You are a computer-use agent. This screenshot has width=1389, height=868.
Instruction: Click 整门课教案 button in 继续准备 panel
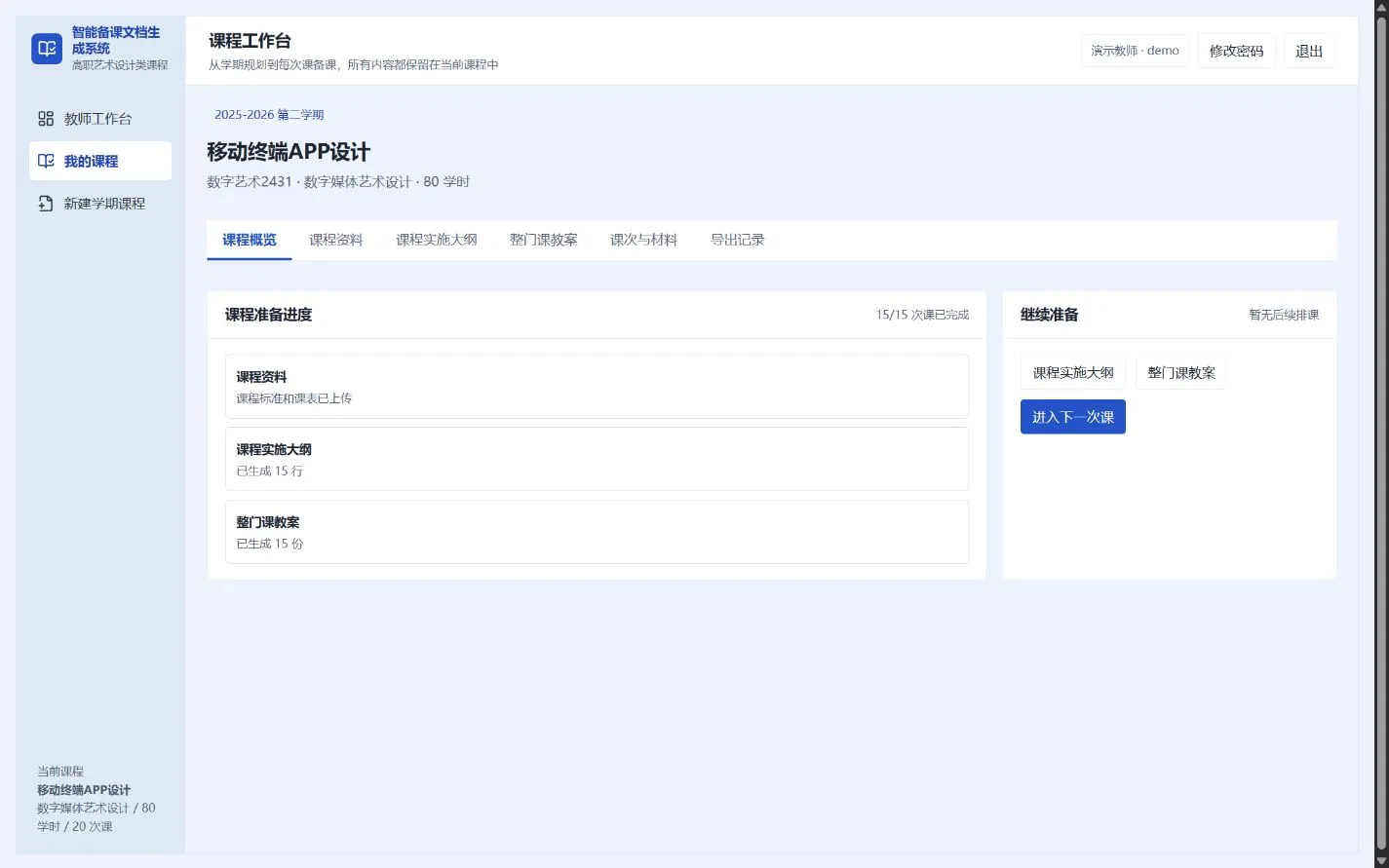(1181, 373)
